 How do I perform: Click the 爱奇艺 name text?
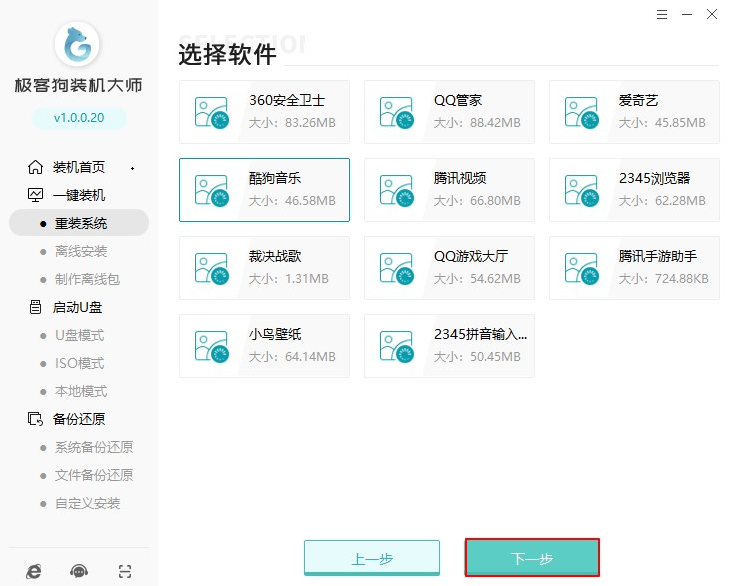click(639, 100)
